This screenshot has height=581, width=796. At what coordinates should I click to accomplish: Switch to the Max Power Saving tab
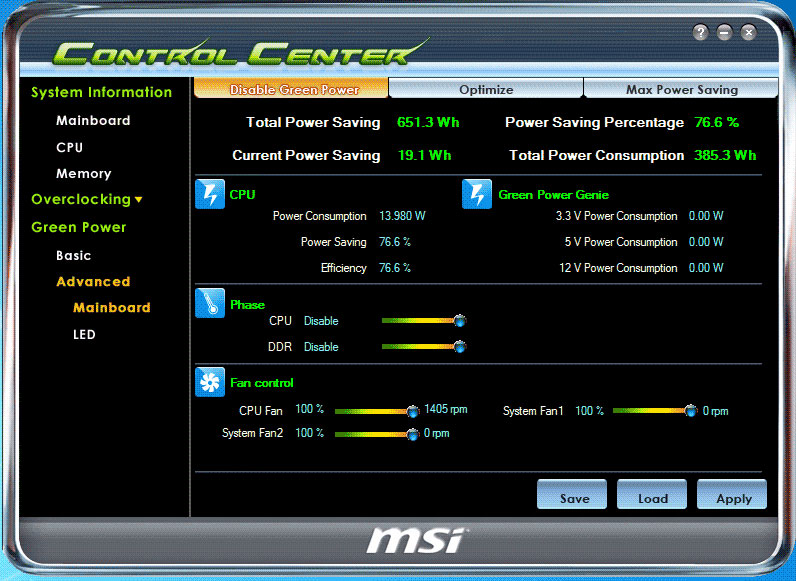click(681, 88)
